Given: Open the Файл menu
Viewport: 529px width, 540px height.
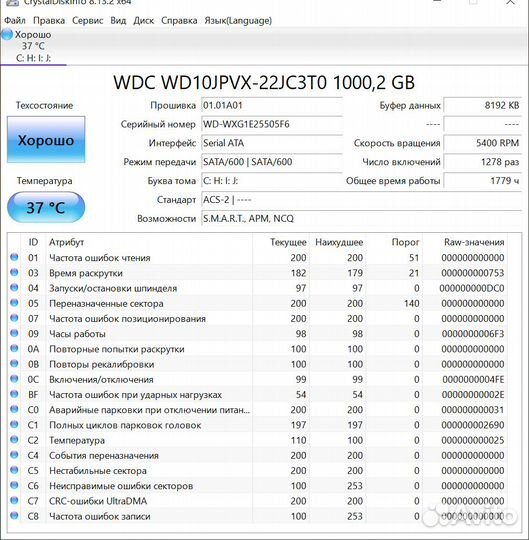Looking at the screenshot, I should [15, 21].
